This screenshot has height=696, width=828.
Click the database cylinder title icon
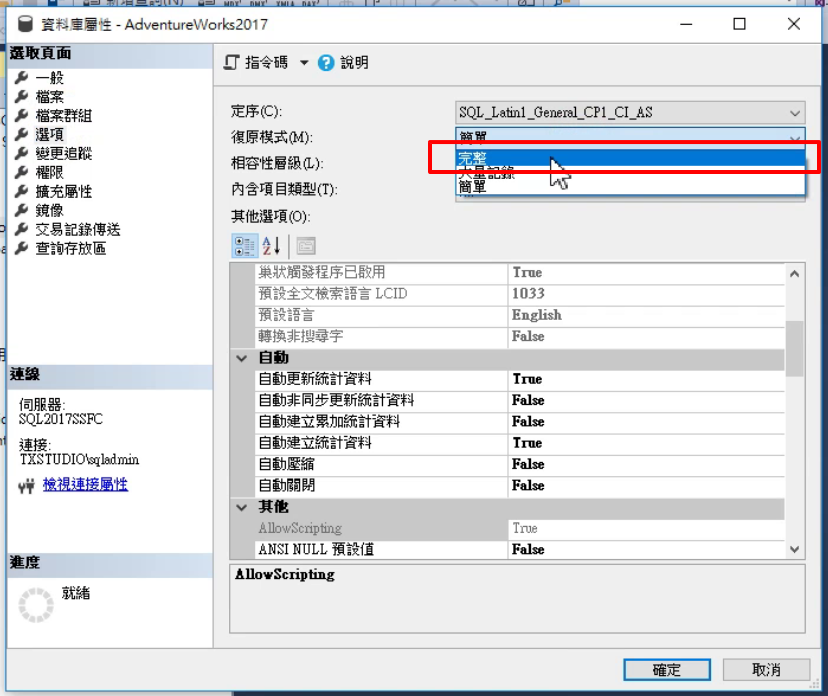(25, 24)
